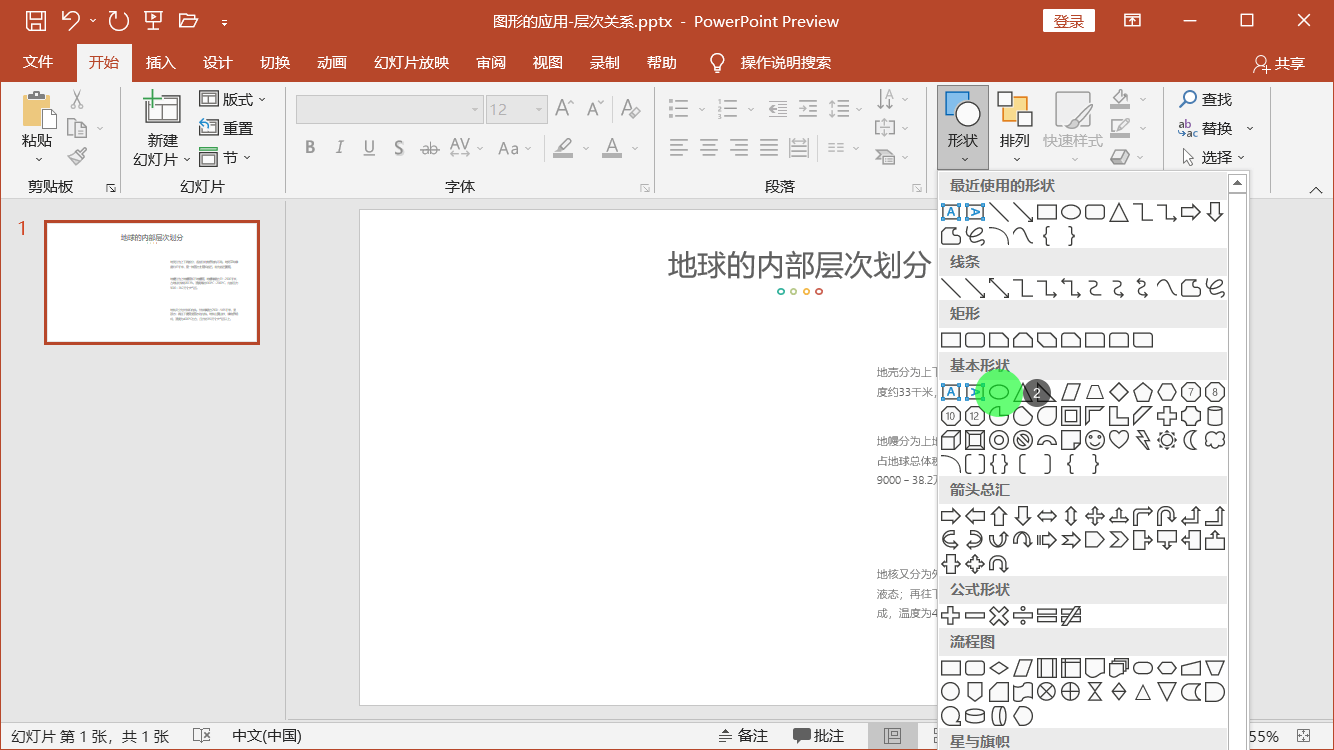Click 操作说明搜索 tell-me search box
This screenshot has height=750, width=1334.
tap(785, 62)
